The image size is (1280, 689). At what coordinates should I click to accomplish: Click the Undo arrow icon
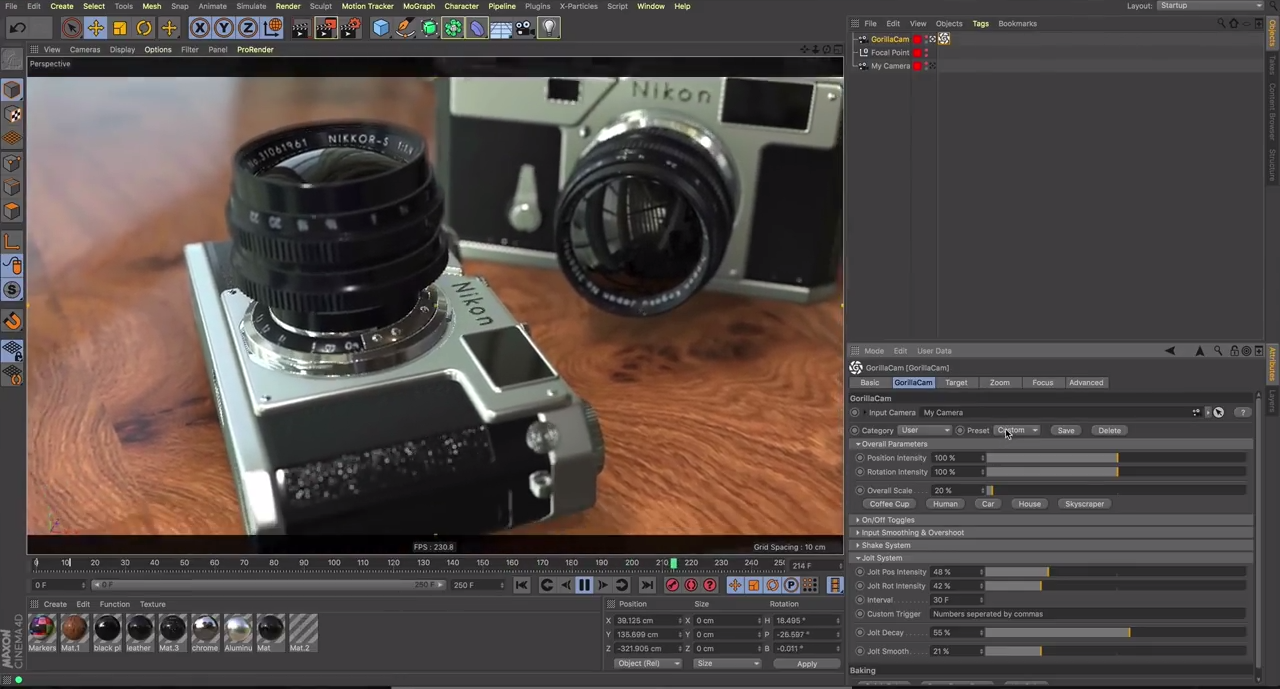click(x=18, y=28)
